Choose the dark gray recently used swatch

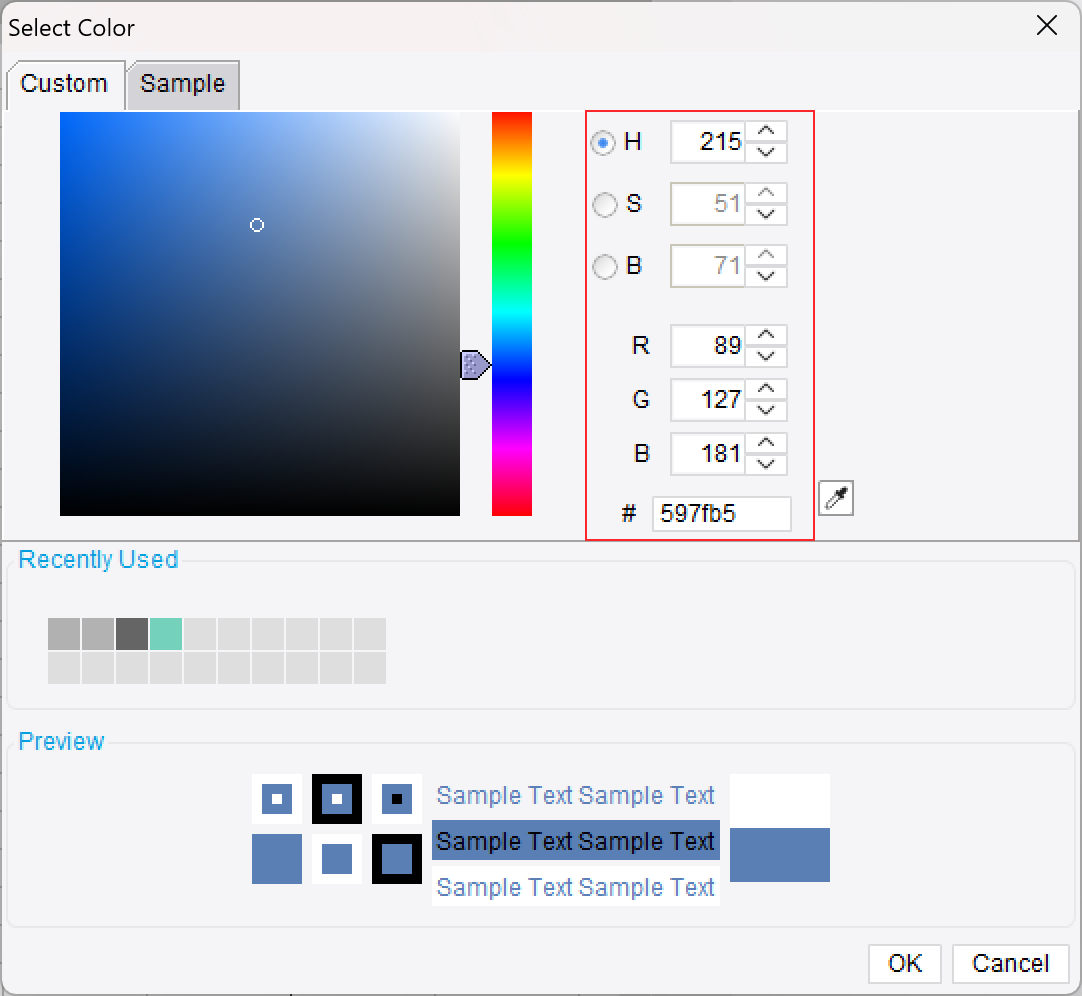point(132,634)
